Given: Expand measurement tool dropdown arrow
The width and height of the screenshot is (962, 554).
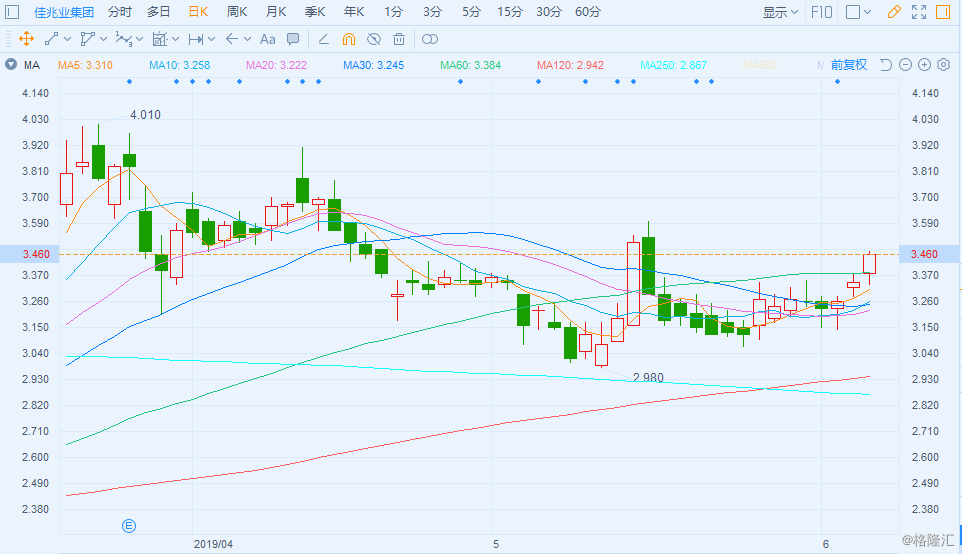Looking at the screenshot, I should (175, 39).
